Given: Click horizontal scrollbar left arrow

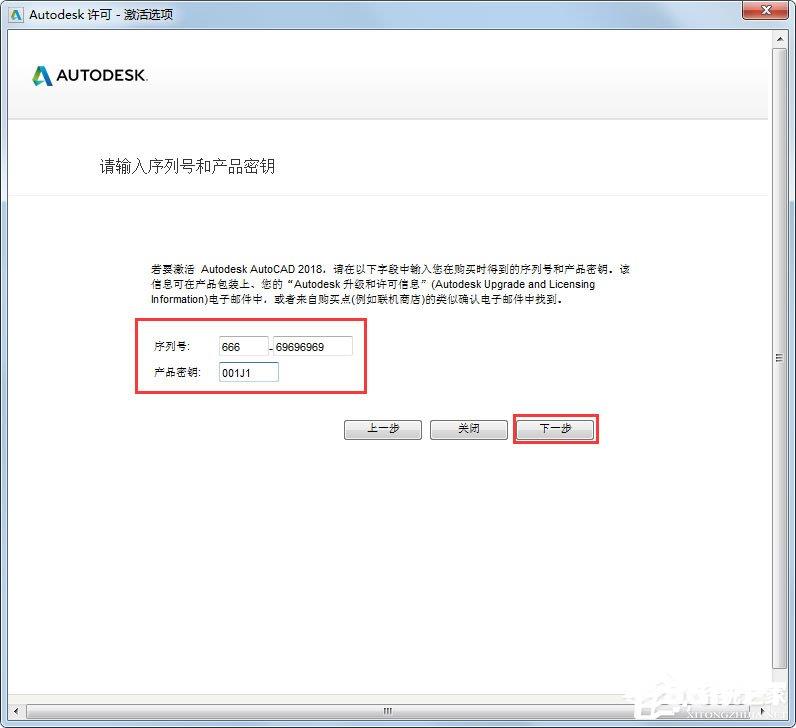Looking at the screenshot, I should pyautogui.click(x=16, y=711).
